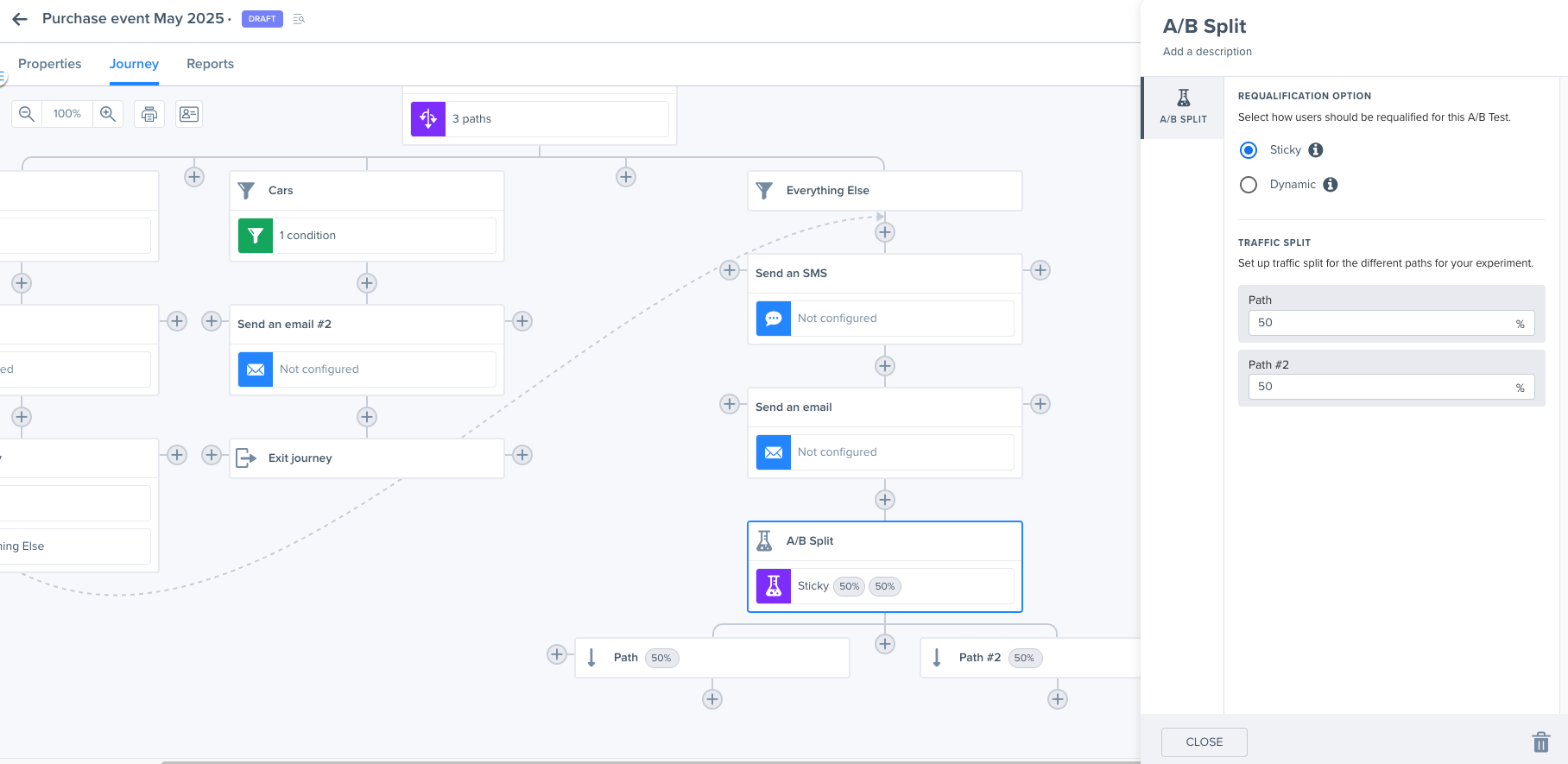Click the green Cars condition filter icon
This screenshot has height=764, width=1568.
click(256, 236)
